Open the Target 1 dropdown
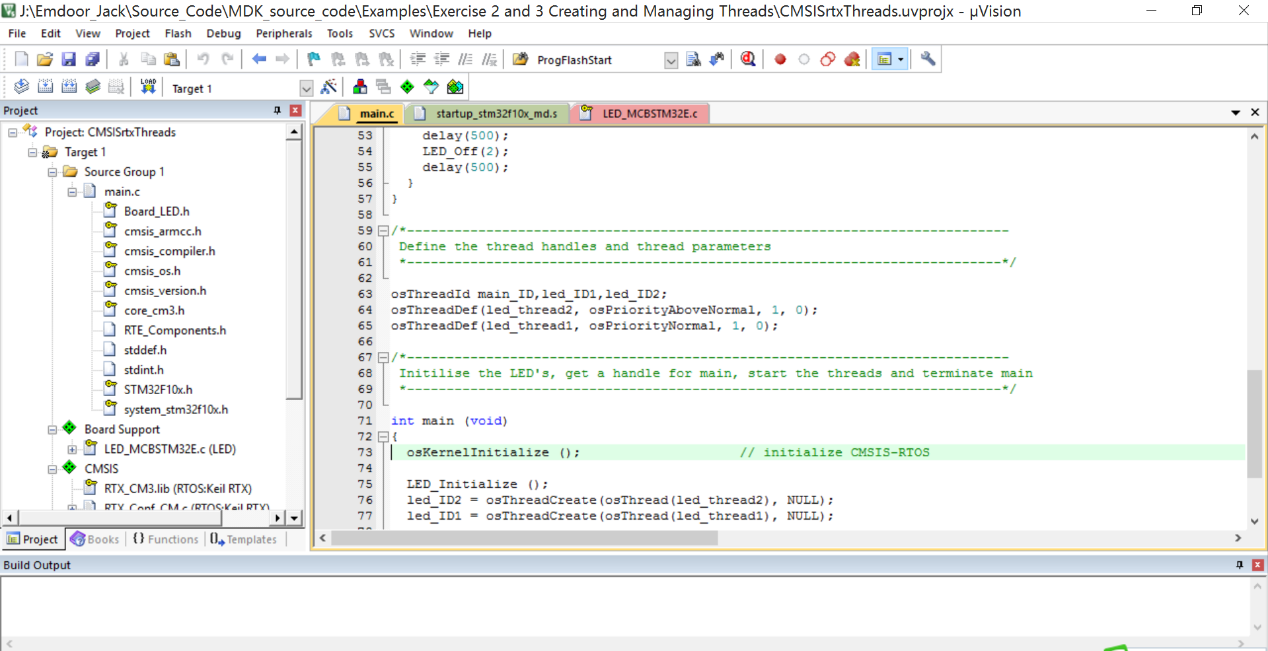 click(306, 89)
